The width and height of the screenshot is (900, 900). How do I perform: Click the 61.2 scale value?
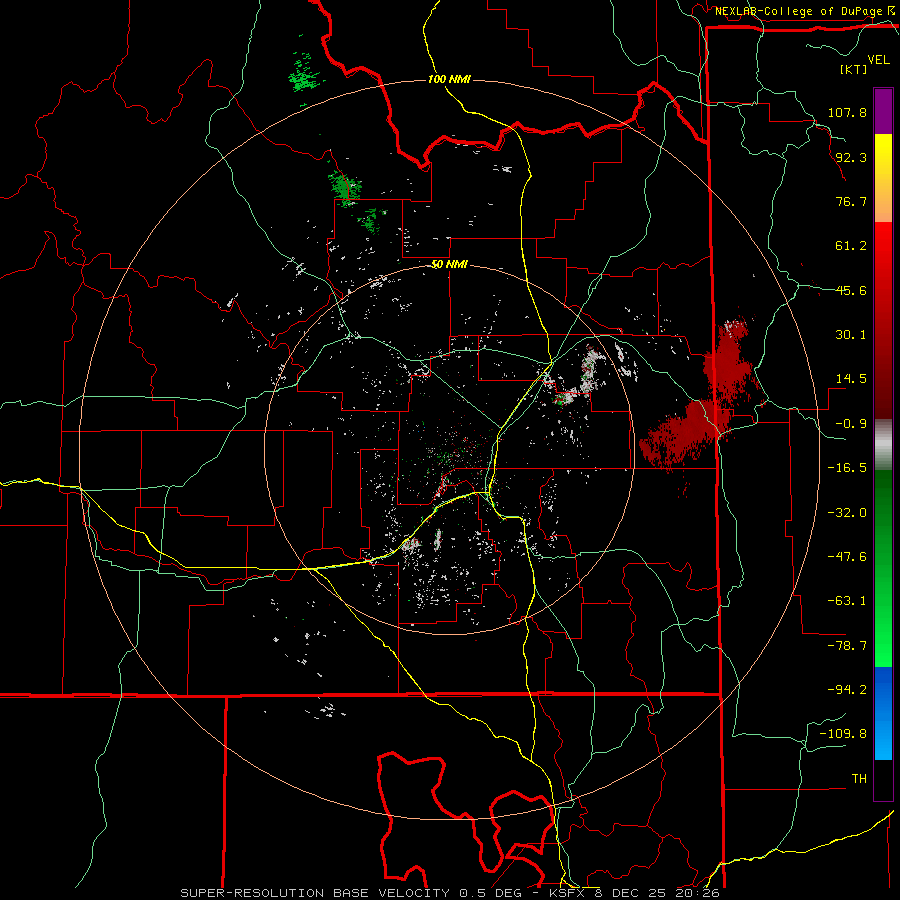pos(851,246)
